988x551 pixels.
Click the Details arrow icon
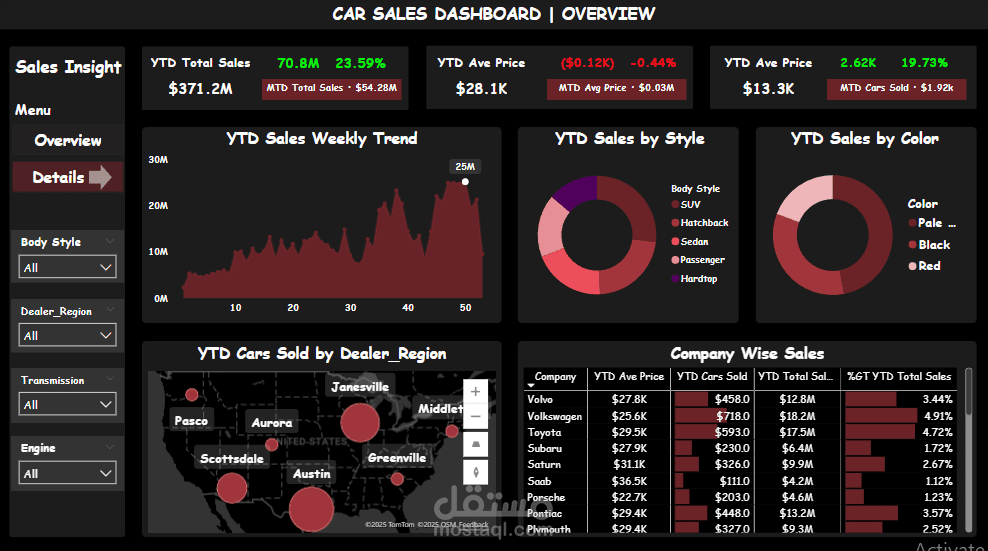(100, 177)
